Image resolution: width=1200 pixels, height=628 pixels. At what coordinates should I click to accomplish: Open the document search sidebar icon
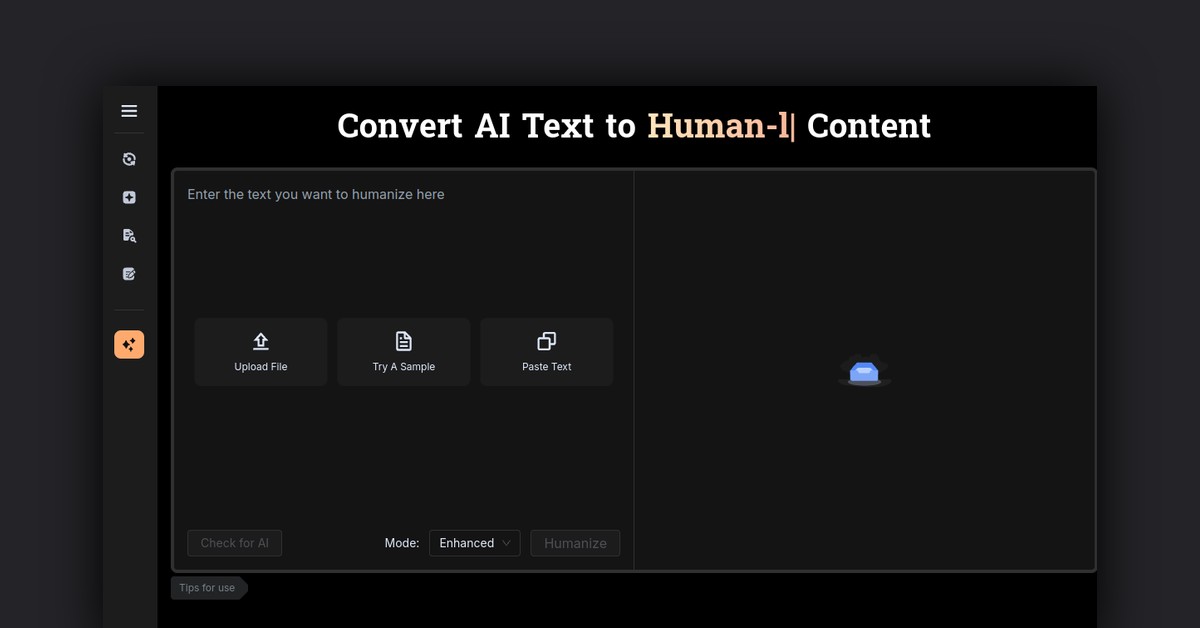(129, 236)
